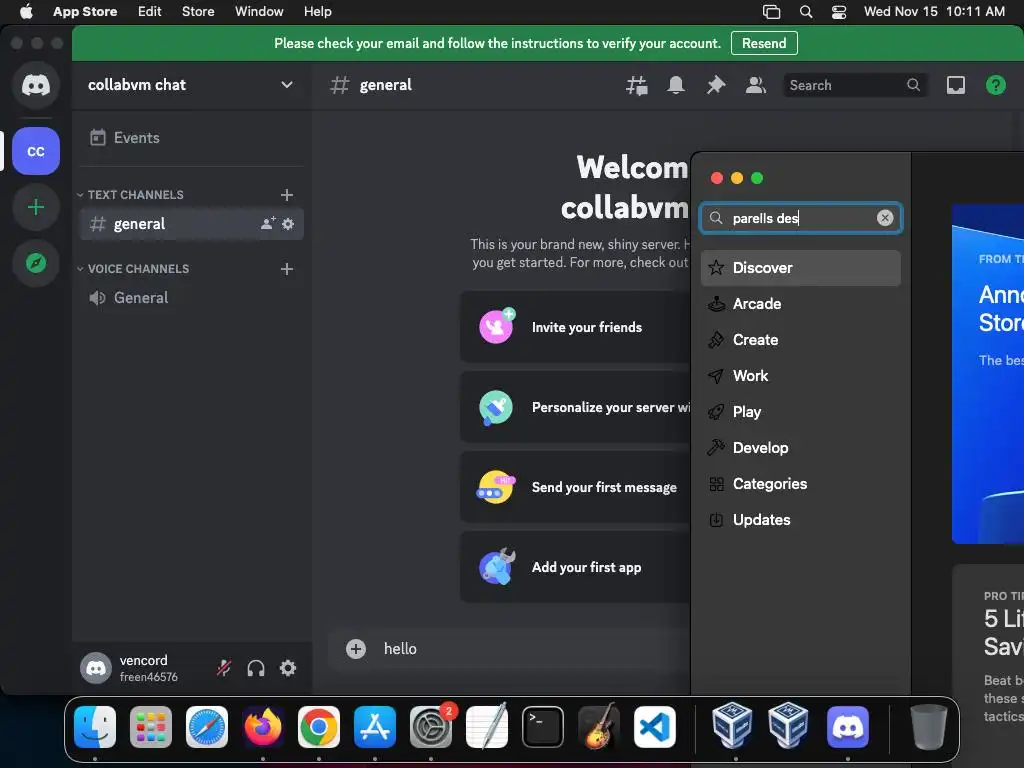Open Explore Discoverable Servers compass icon
The image size is (1024, 768).
pos(36,263)
